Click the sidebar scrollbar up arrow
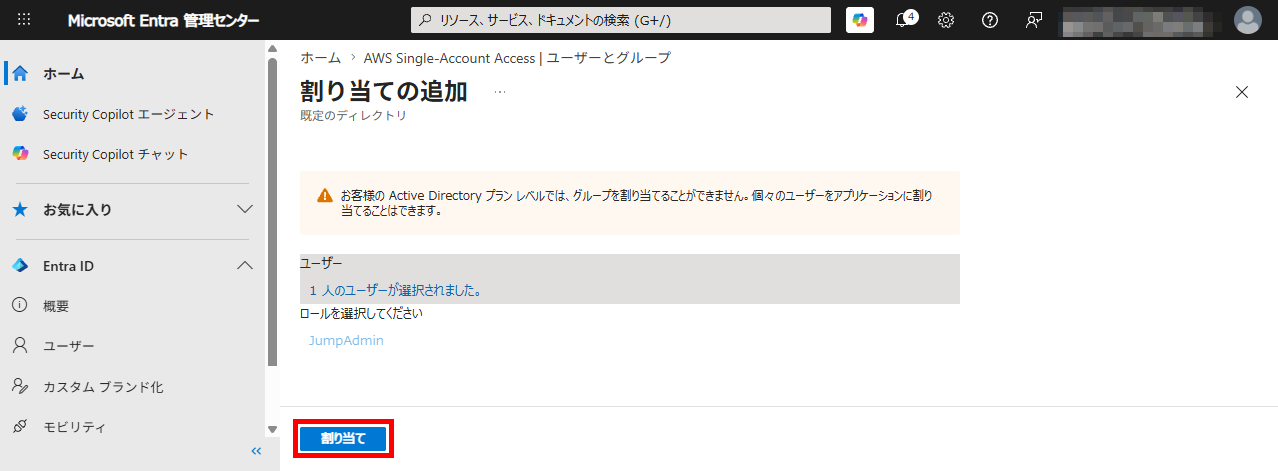 (272, 49)
